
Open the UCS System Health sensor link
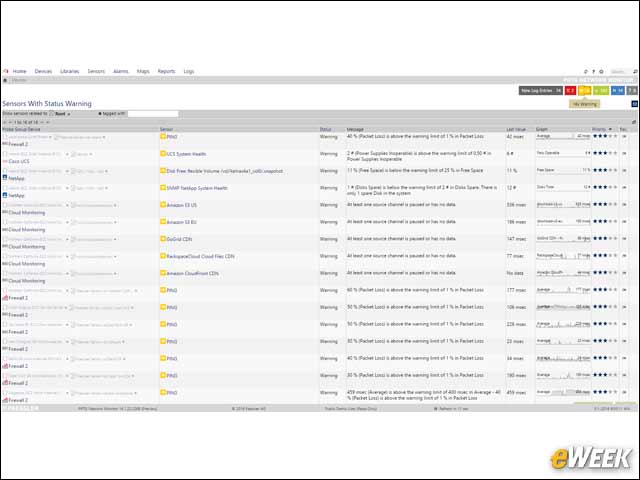coord(186,154)
